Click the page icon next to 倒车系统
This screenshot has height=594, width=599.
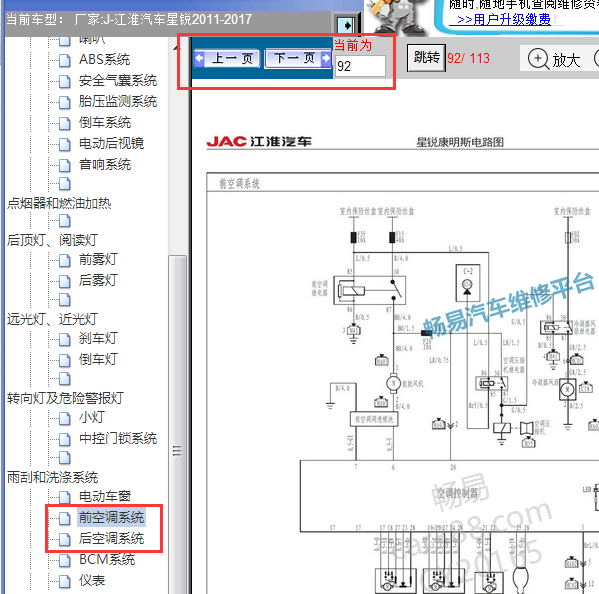65,123
